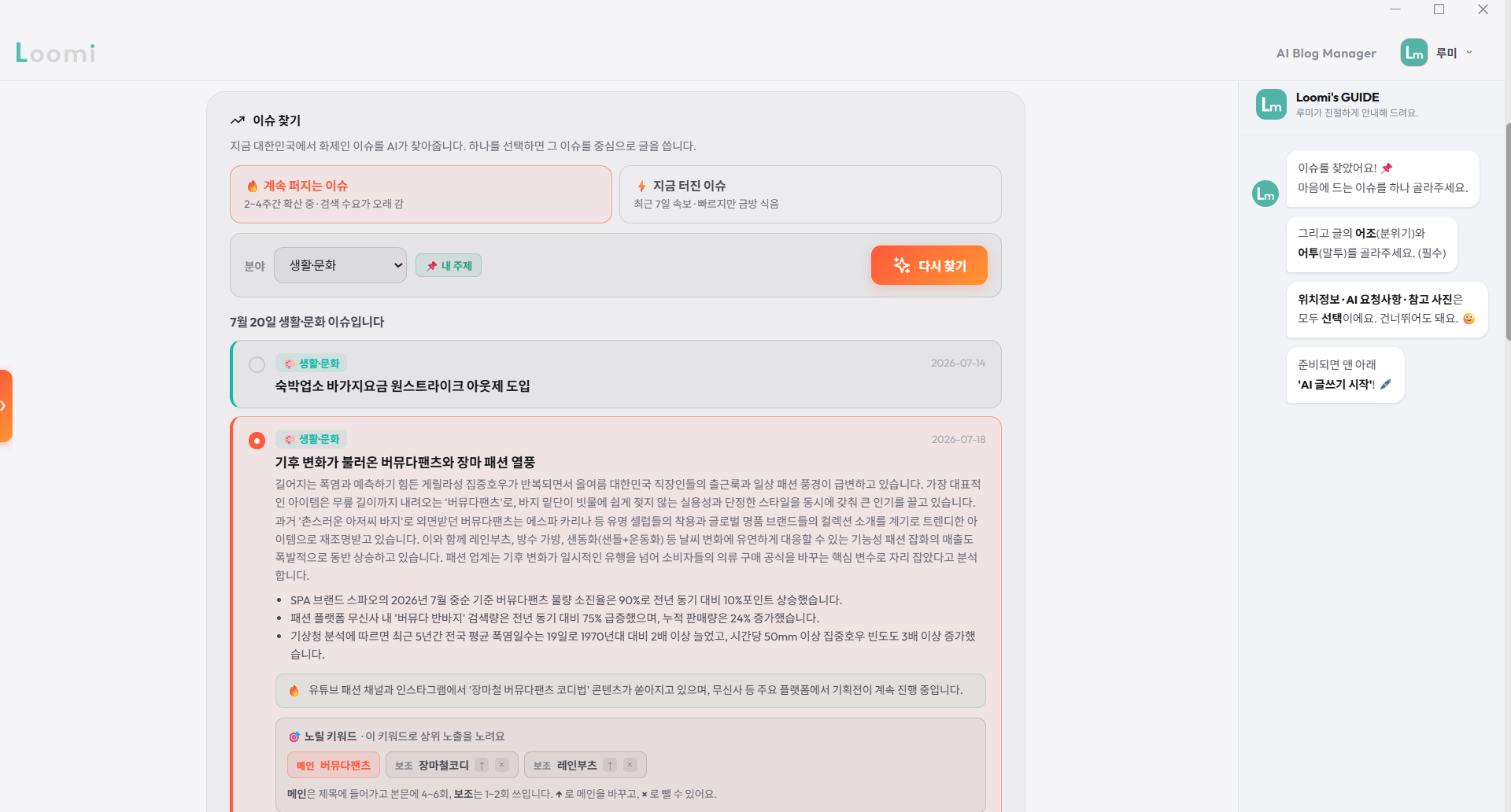Click the target icon beside 노릴 키워드

pyautogui.click(x=294, y=736)
